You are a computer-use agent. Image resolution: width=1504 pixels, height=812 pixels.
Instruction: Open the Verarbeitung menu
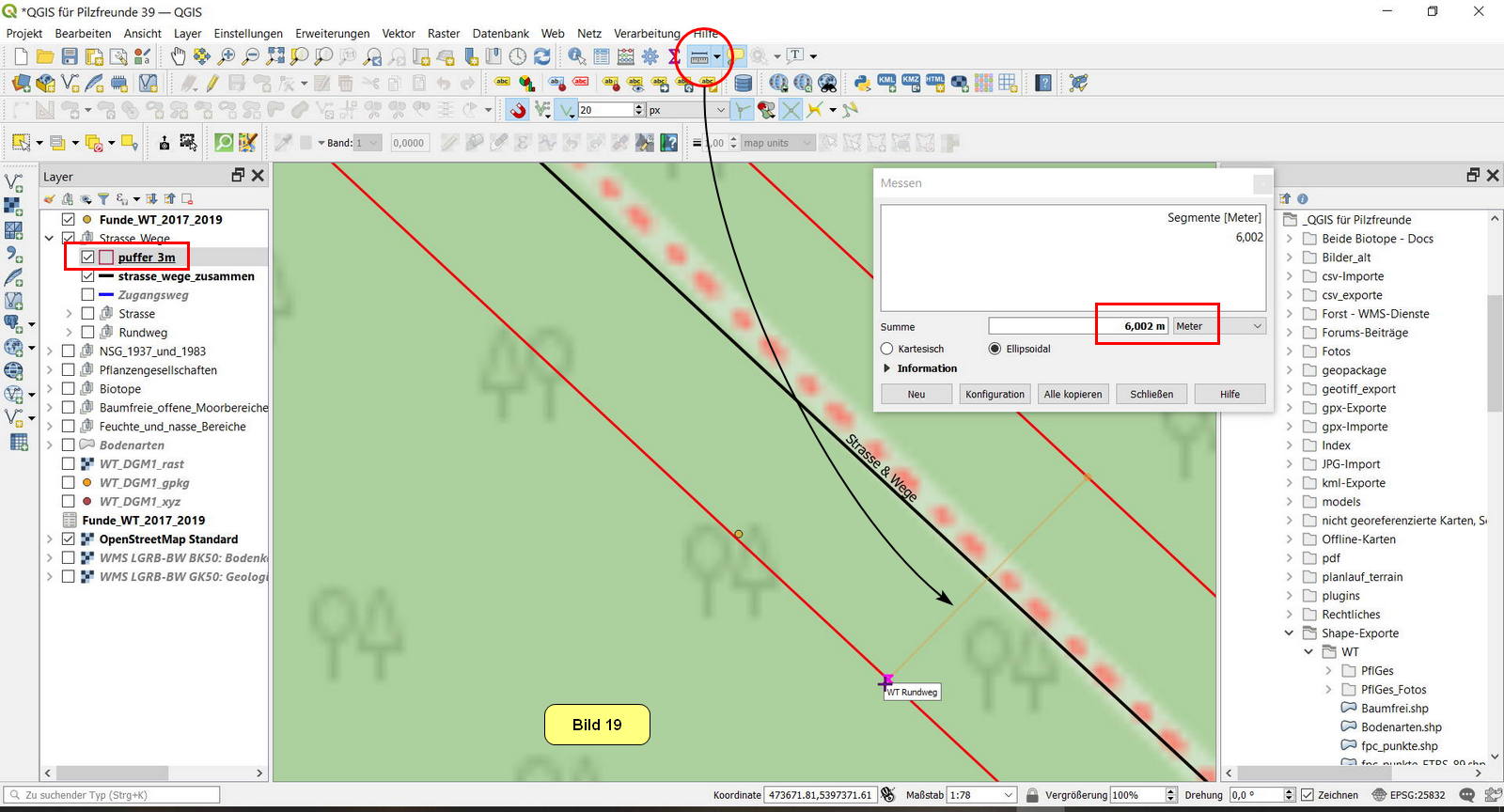click(647, 33)
